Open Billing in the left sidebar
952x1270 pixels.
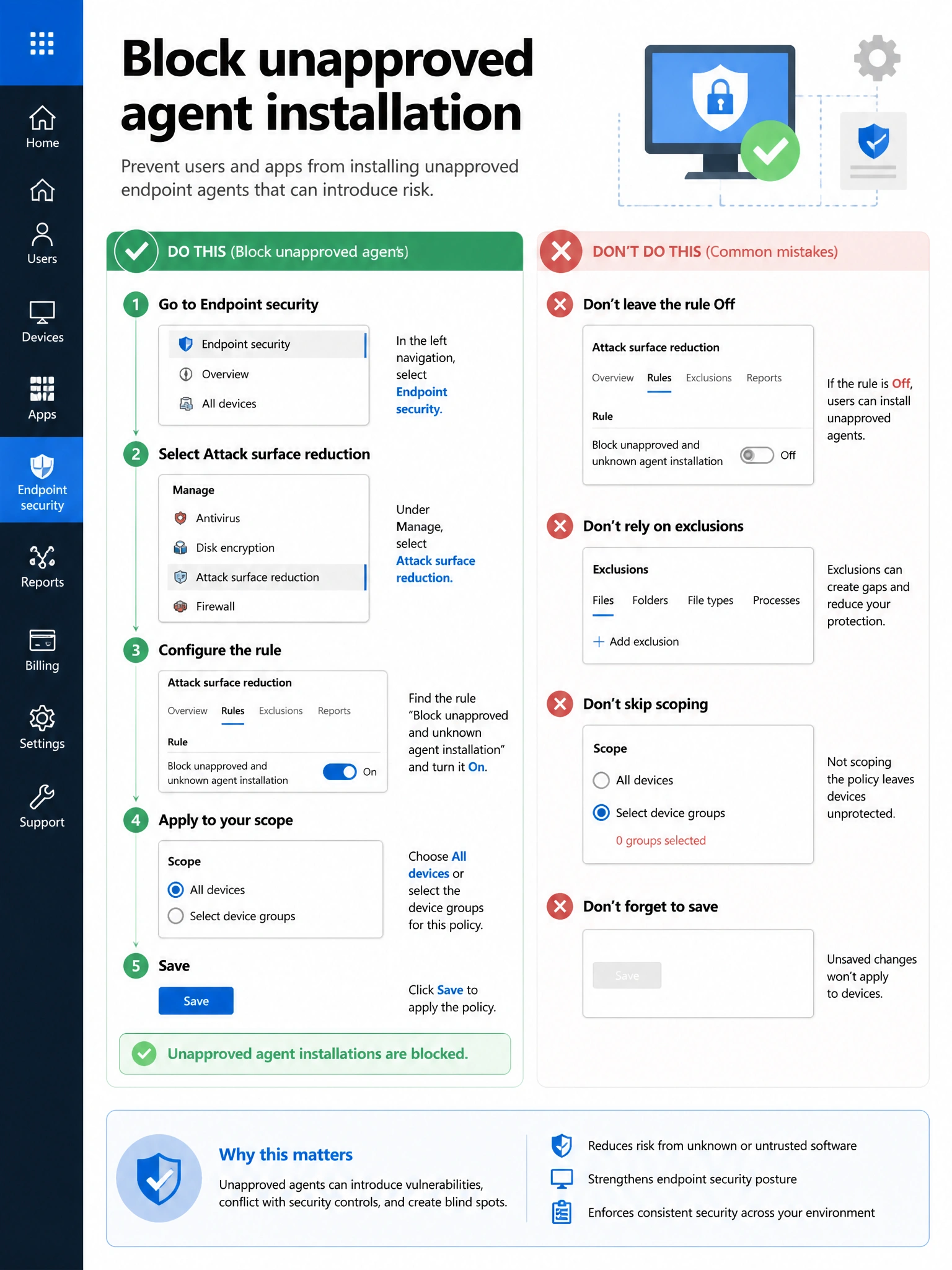42,651
